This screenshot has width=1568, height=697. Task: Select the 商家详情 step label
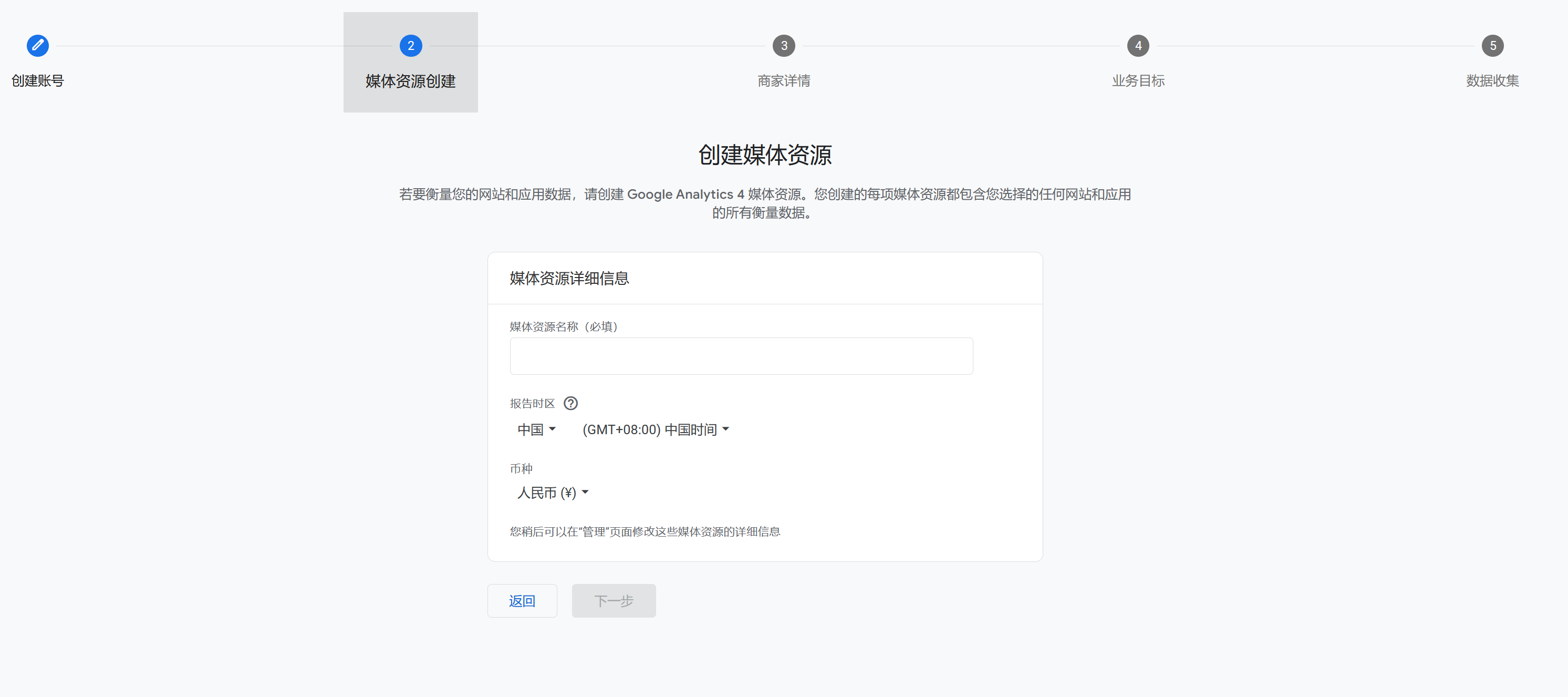click(x=784, y=80)
